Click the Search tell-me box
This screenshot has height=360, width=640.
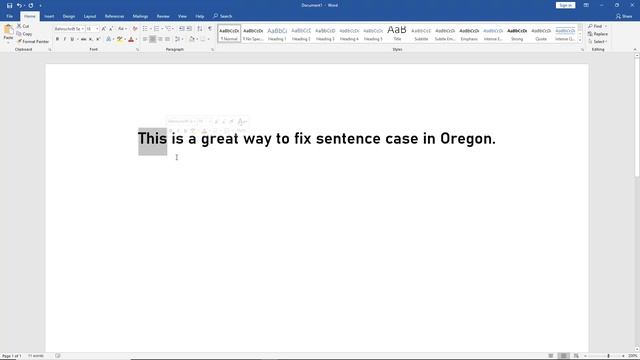tap(222, 16)
